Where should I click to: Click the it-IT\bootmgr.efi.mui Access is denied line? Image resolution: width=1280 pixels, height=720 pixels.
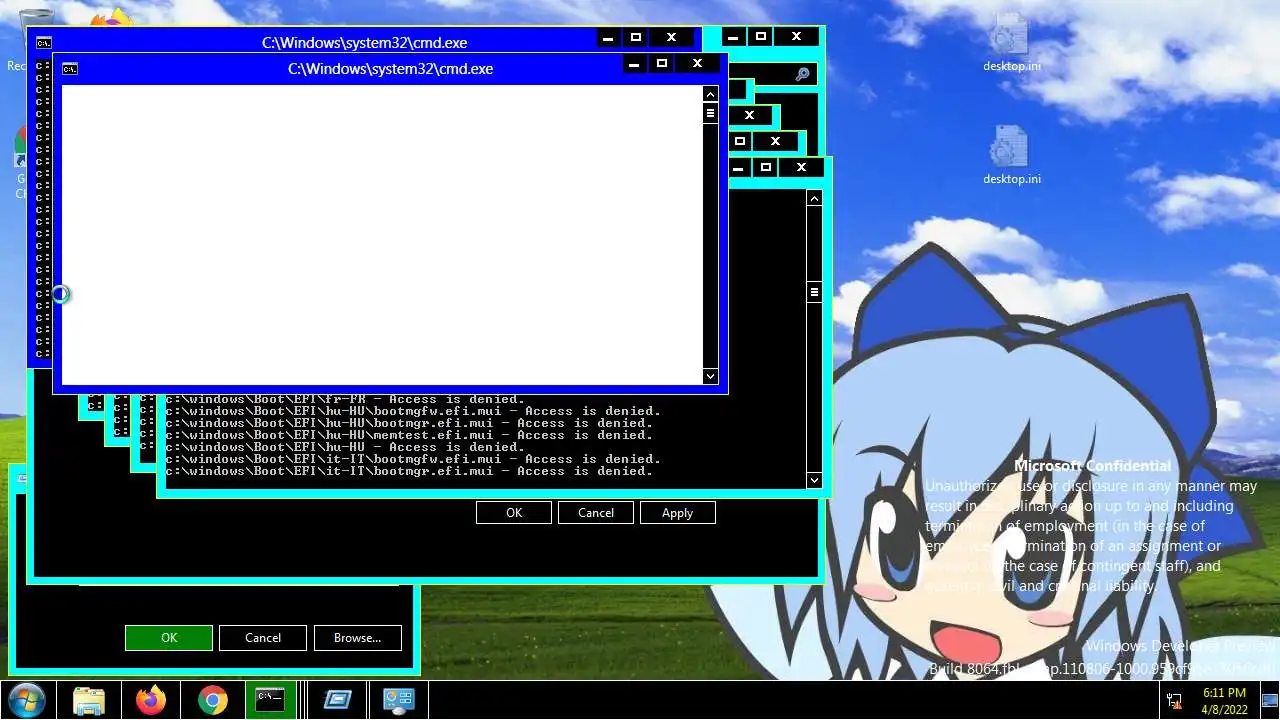tap(409, 471)
